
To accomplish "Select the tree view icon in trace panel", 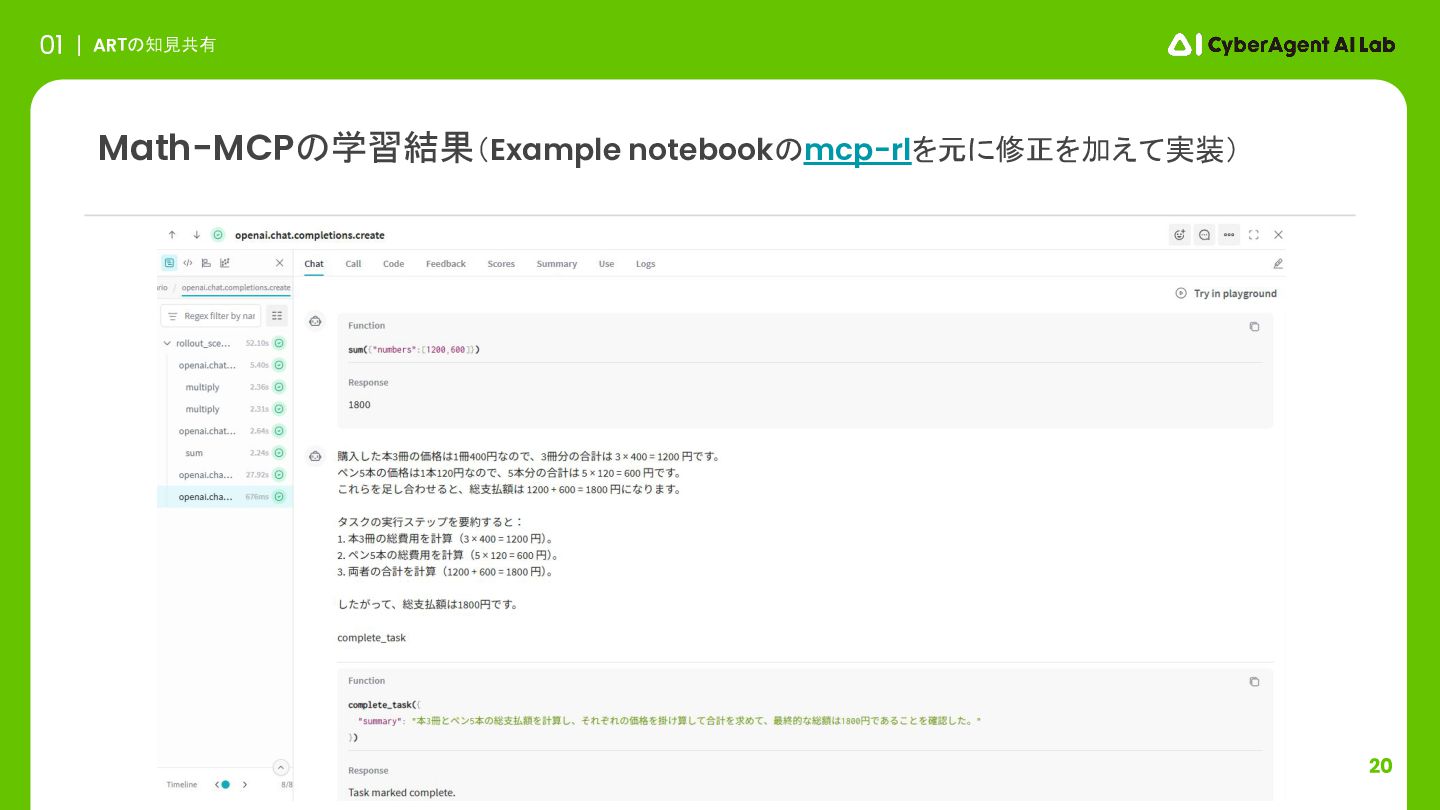I will [169, 263].
